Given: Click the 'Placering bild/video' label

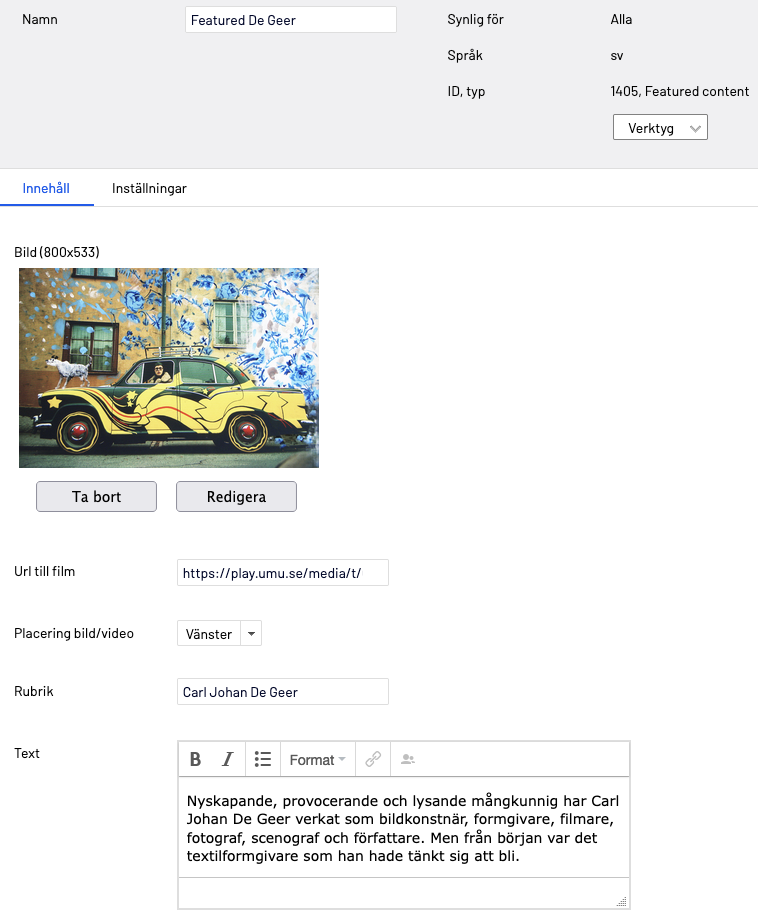Looking at the screenshot, I should (74, 633).
